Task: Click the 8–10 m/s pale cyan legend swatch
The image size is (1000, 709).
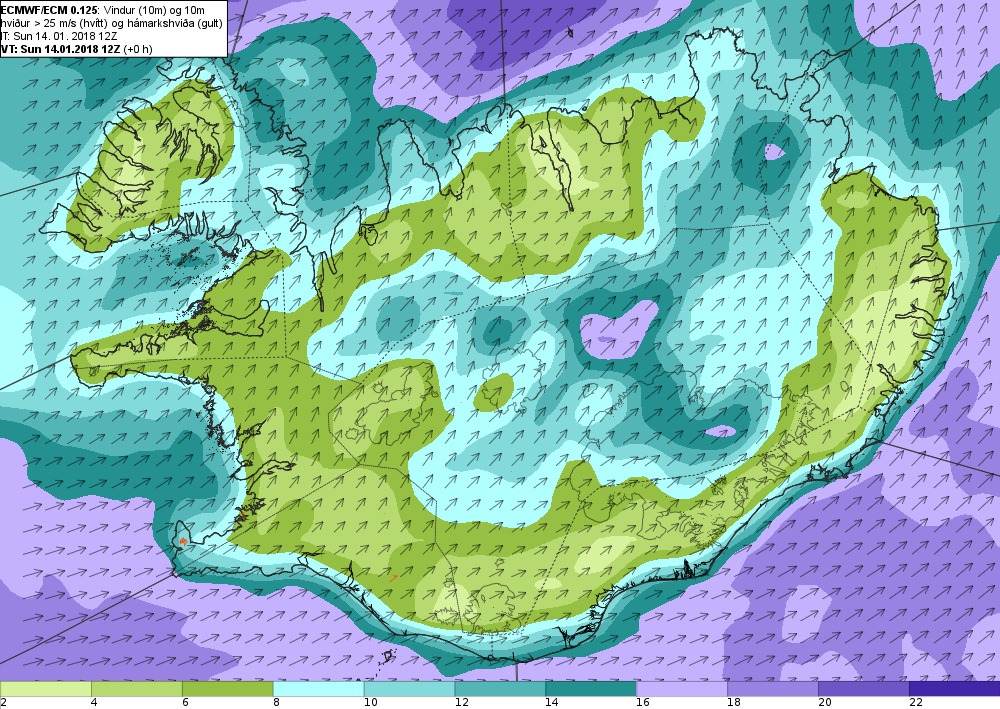Action: [x=319, y=689]
